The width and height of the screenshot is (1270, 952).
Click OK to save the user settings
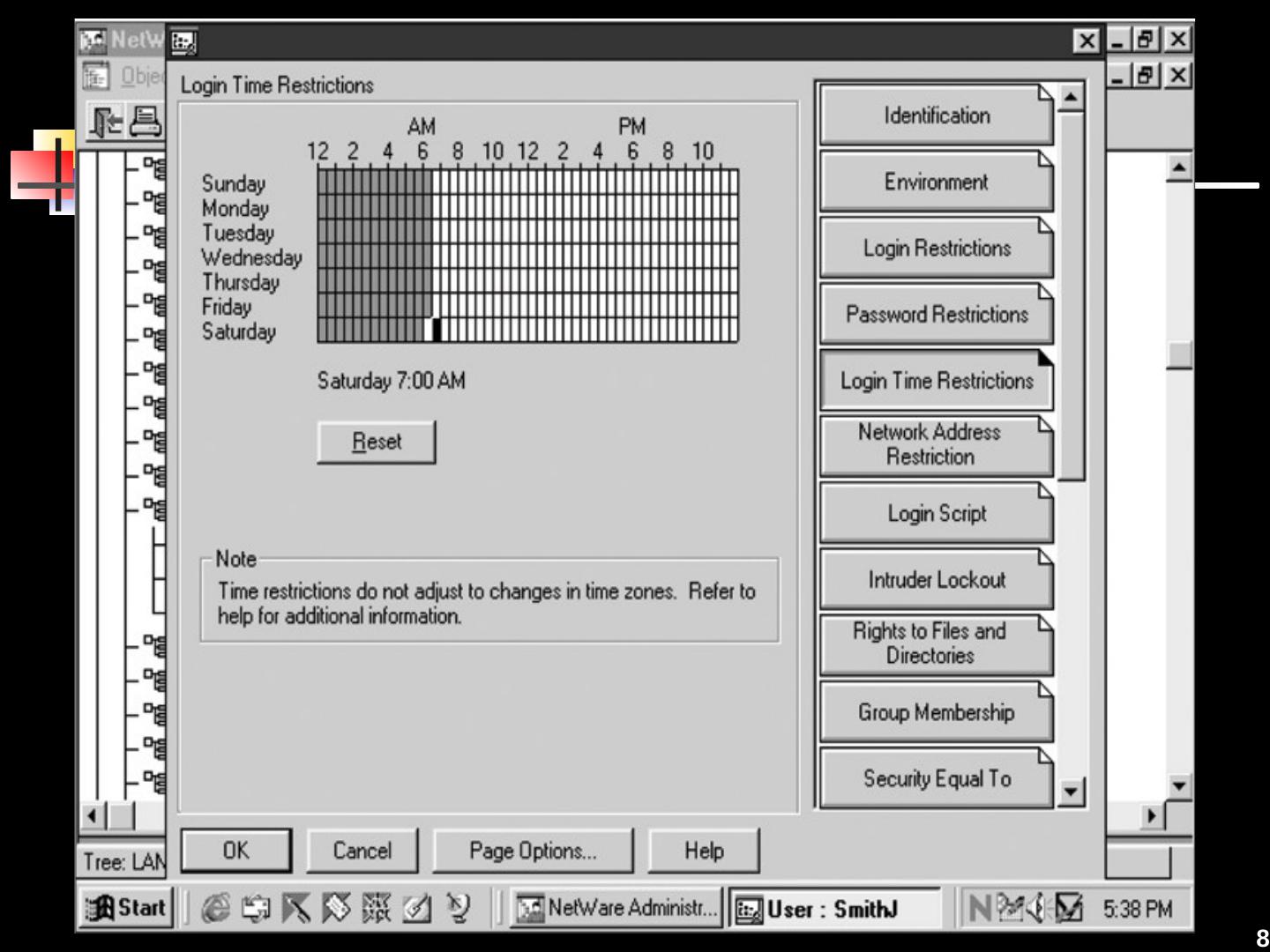[235, 851]
